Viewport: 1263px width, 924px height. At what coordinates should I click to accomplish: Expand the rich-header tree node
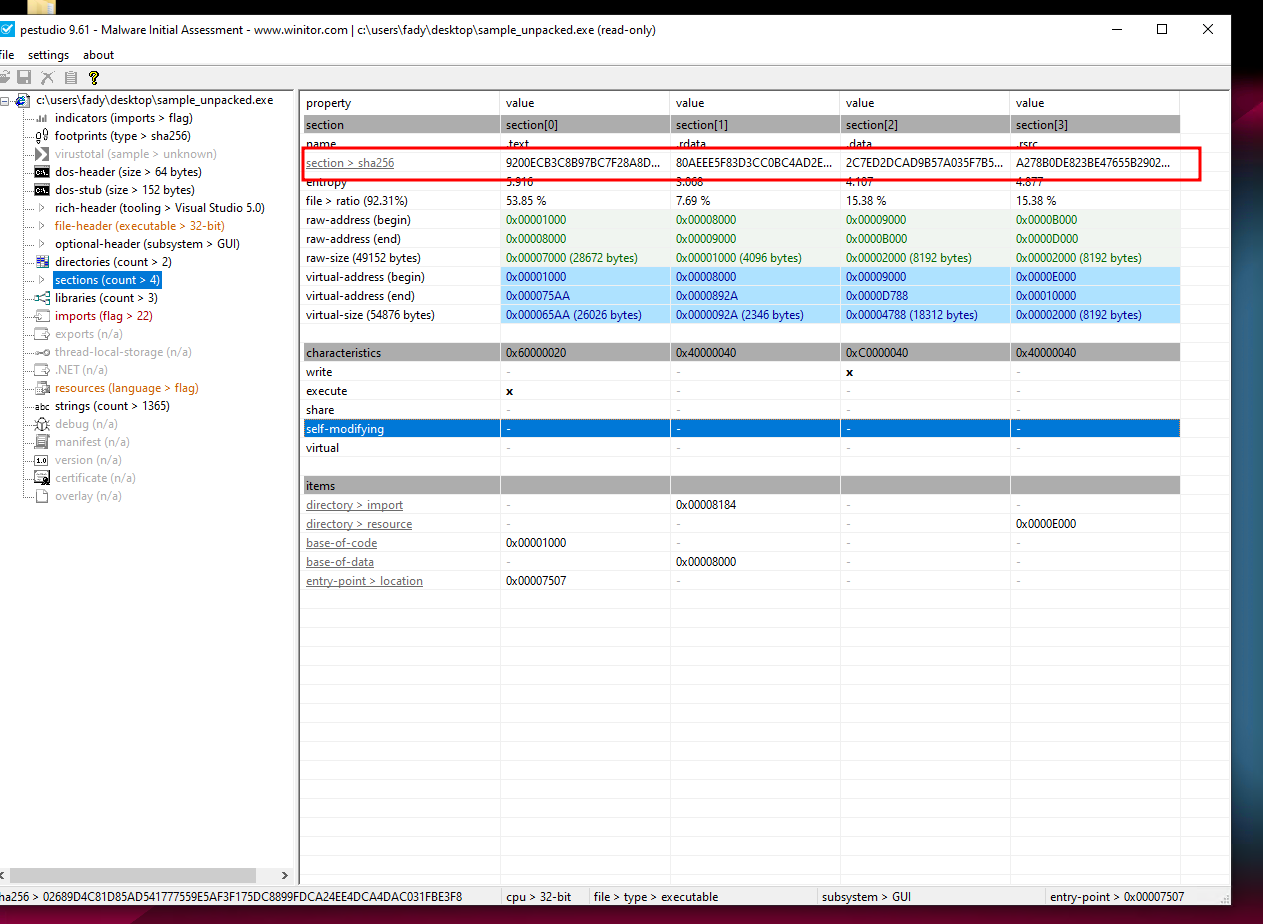42,208
